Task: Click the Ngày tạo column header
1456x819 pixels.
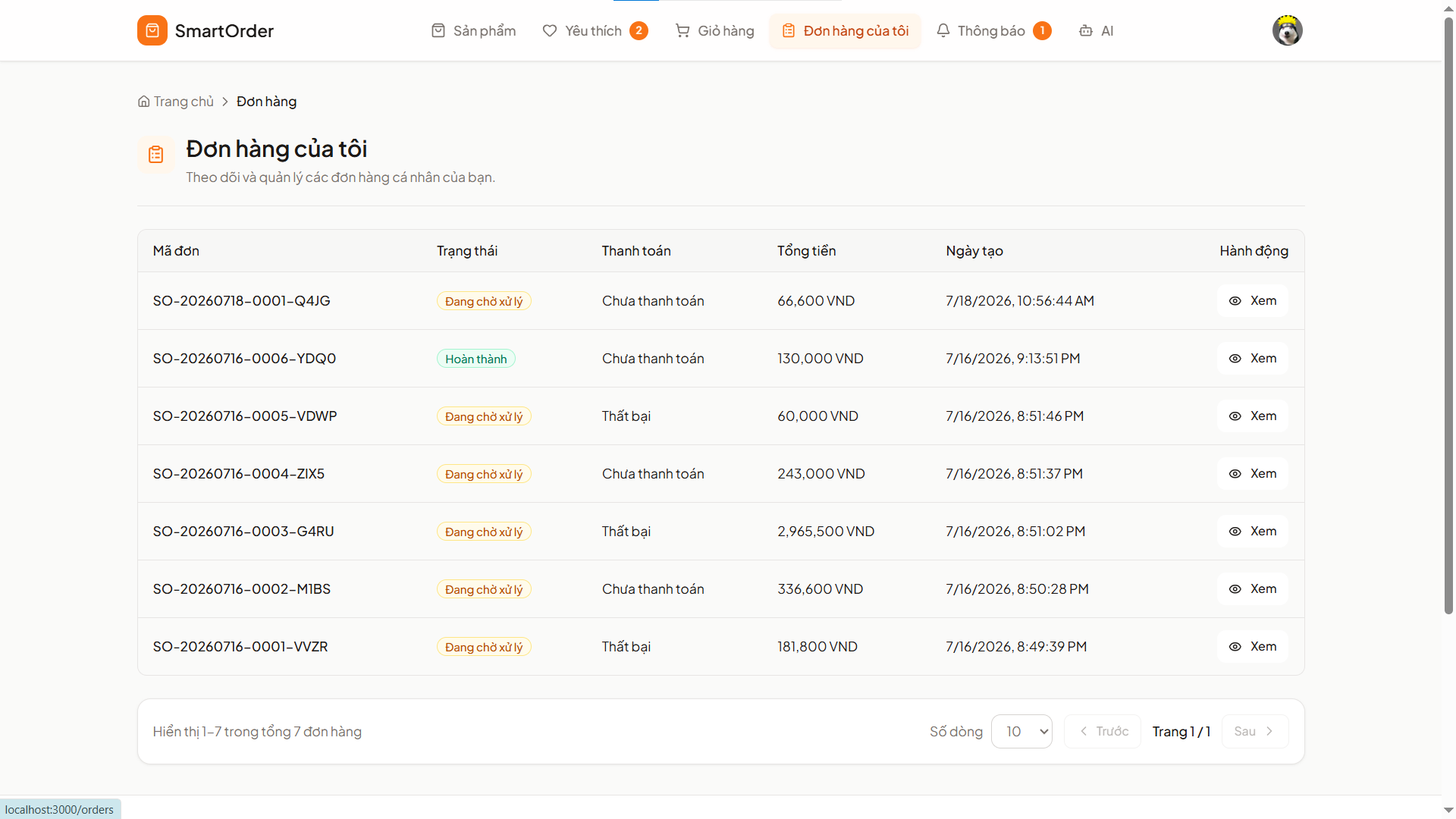Action: [974, 251]
